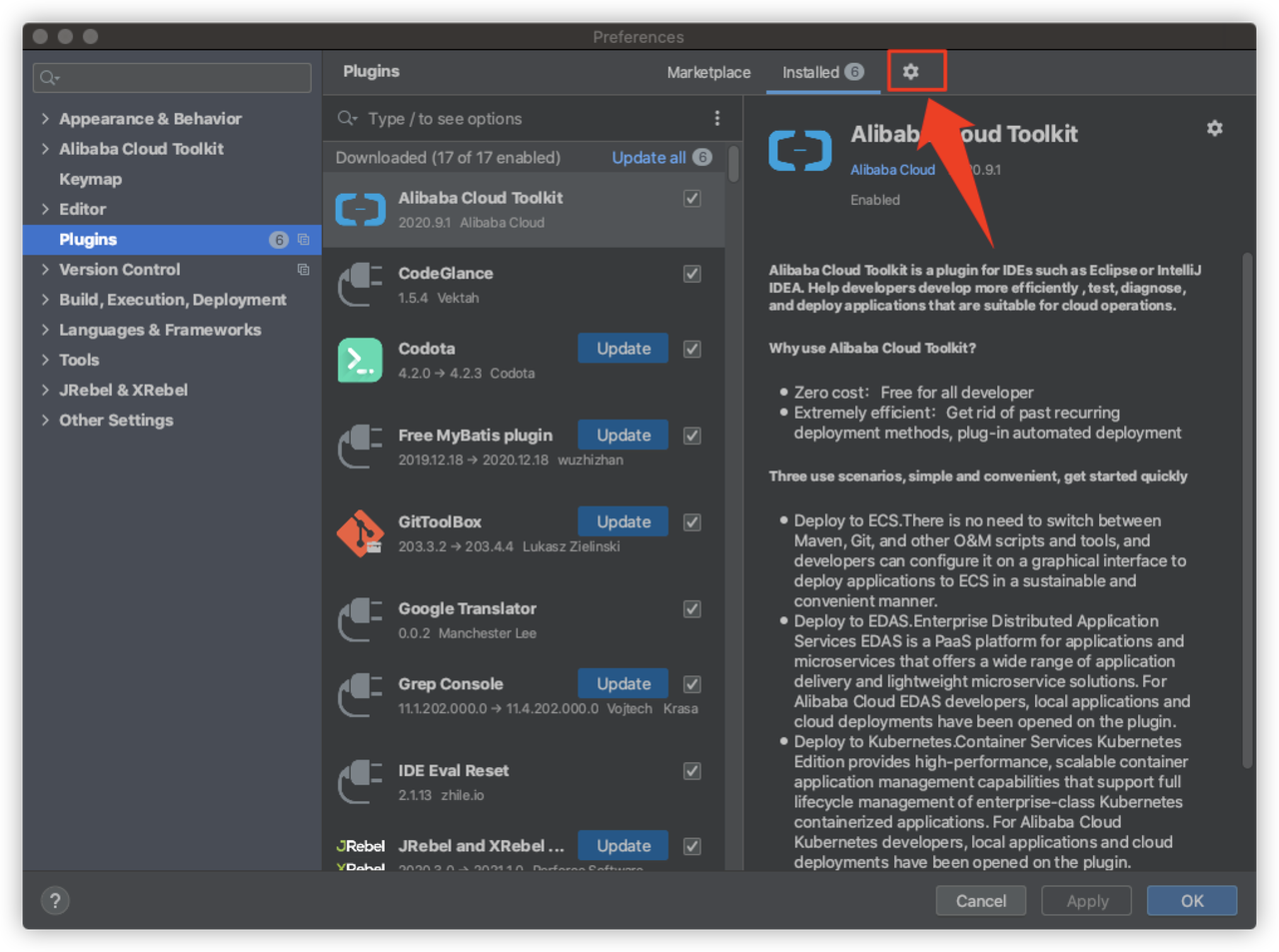Disable the IDE Eval Reset checkbox
Screen dimensions: 1279x952
[691, 771]
